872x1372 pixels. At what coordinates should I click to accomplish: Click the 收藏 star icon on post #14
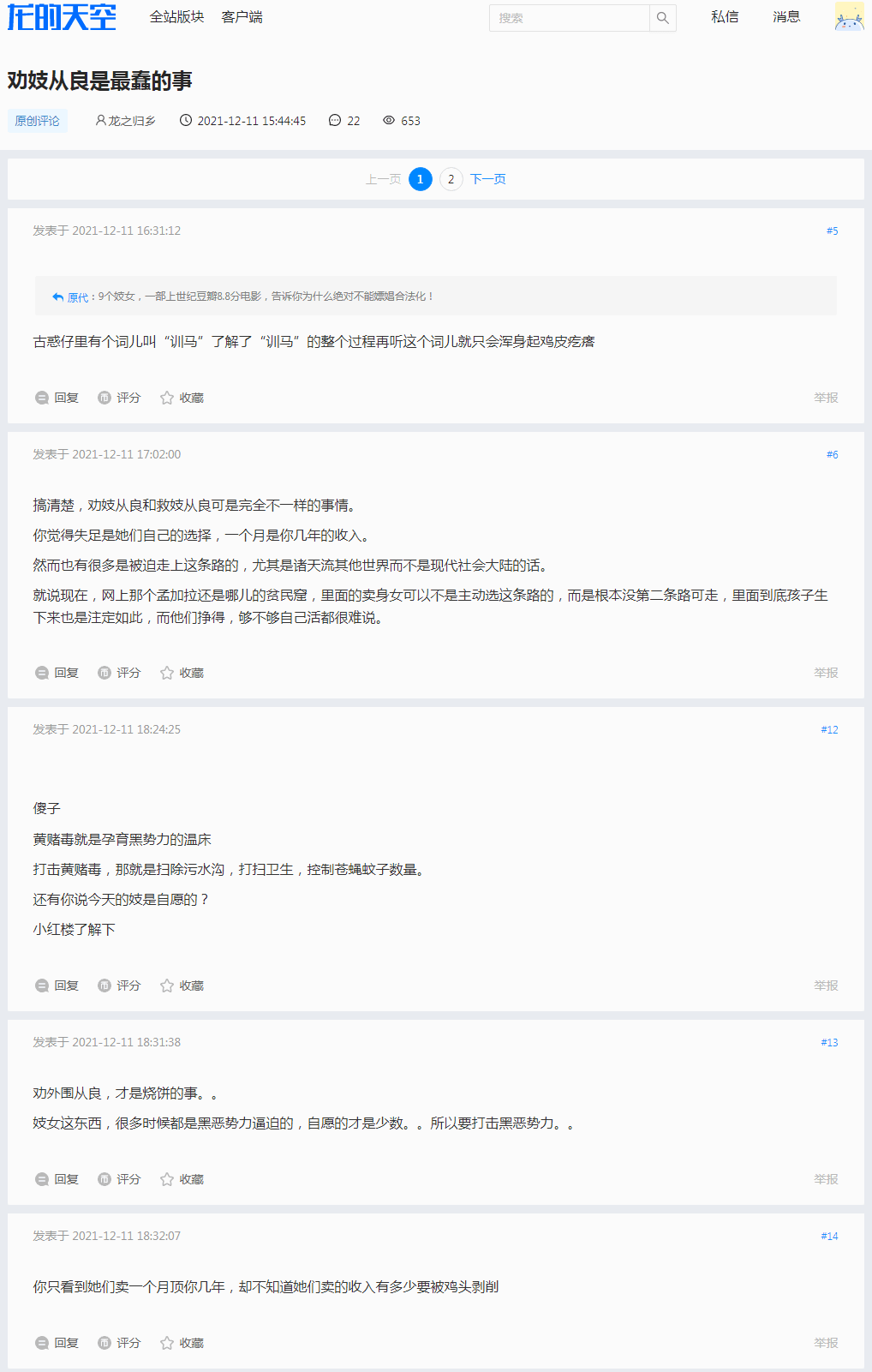(x=167, y=1343)
